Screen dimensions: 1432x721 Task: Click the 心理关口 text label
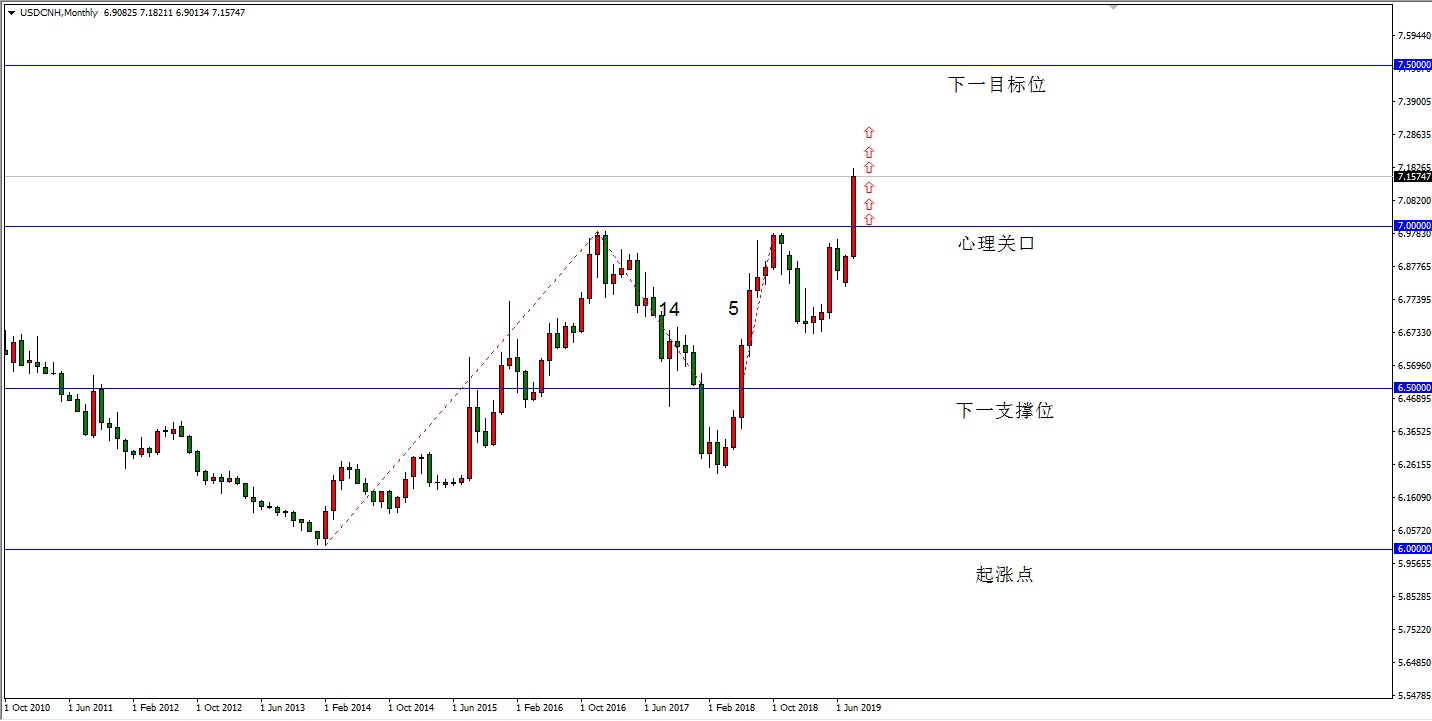(x=996, y=243)
